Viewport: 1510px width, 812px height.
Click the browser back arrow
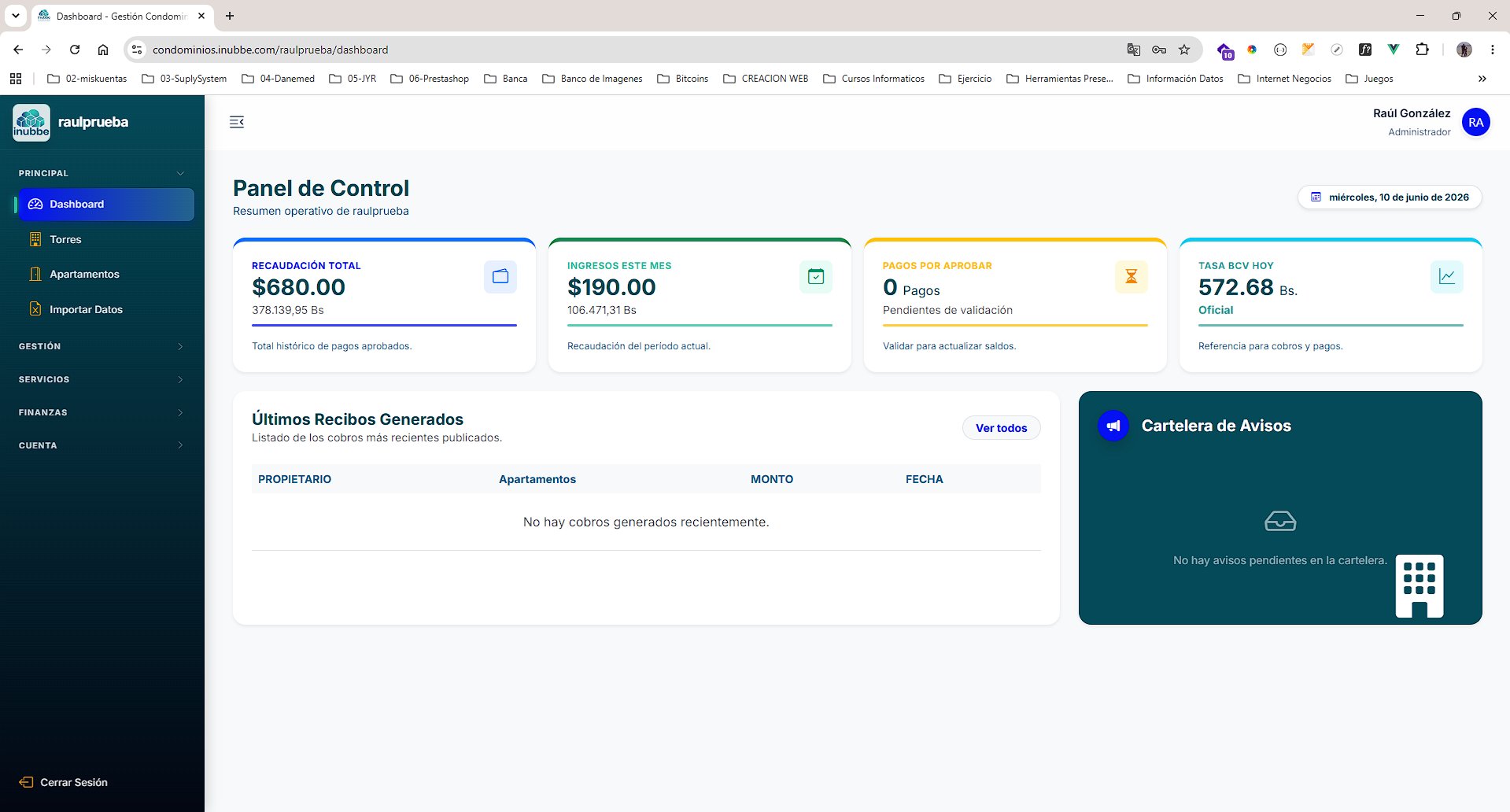click(x=18, y=50)
